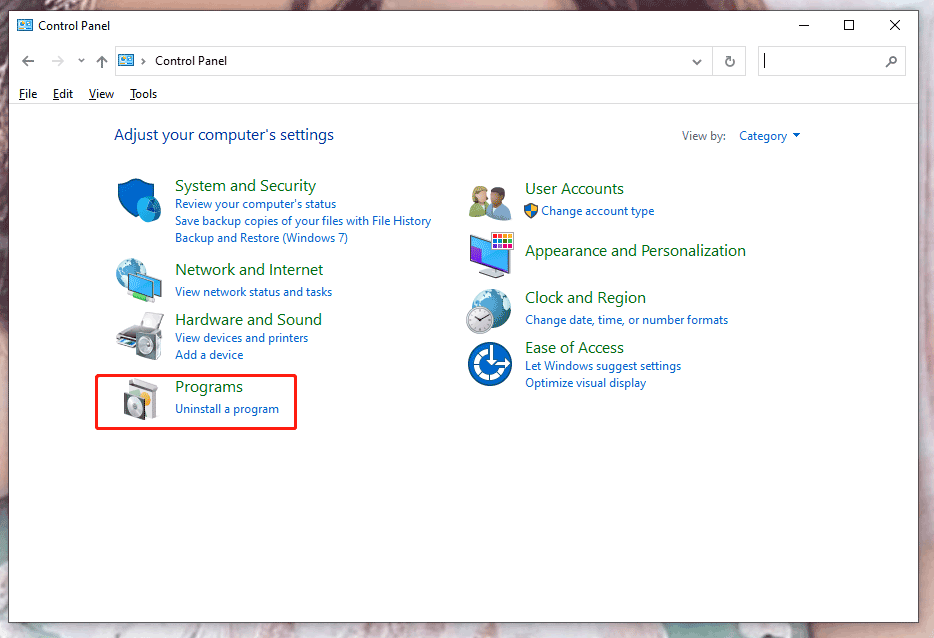934x638 pixels.
Task: Open the User Accounts people icon
Action: 490,202
